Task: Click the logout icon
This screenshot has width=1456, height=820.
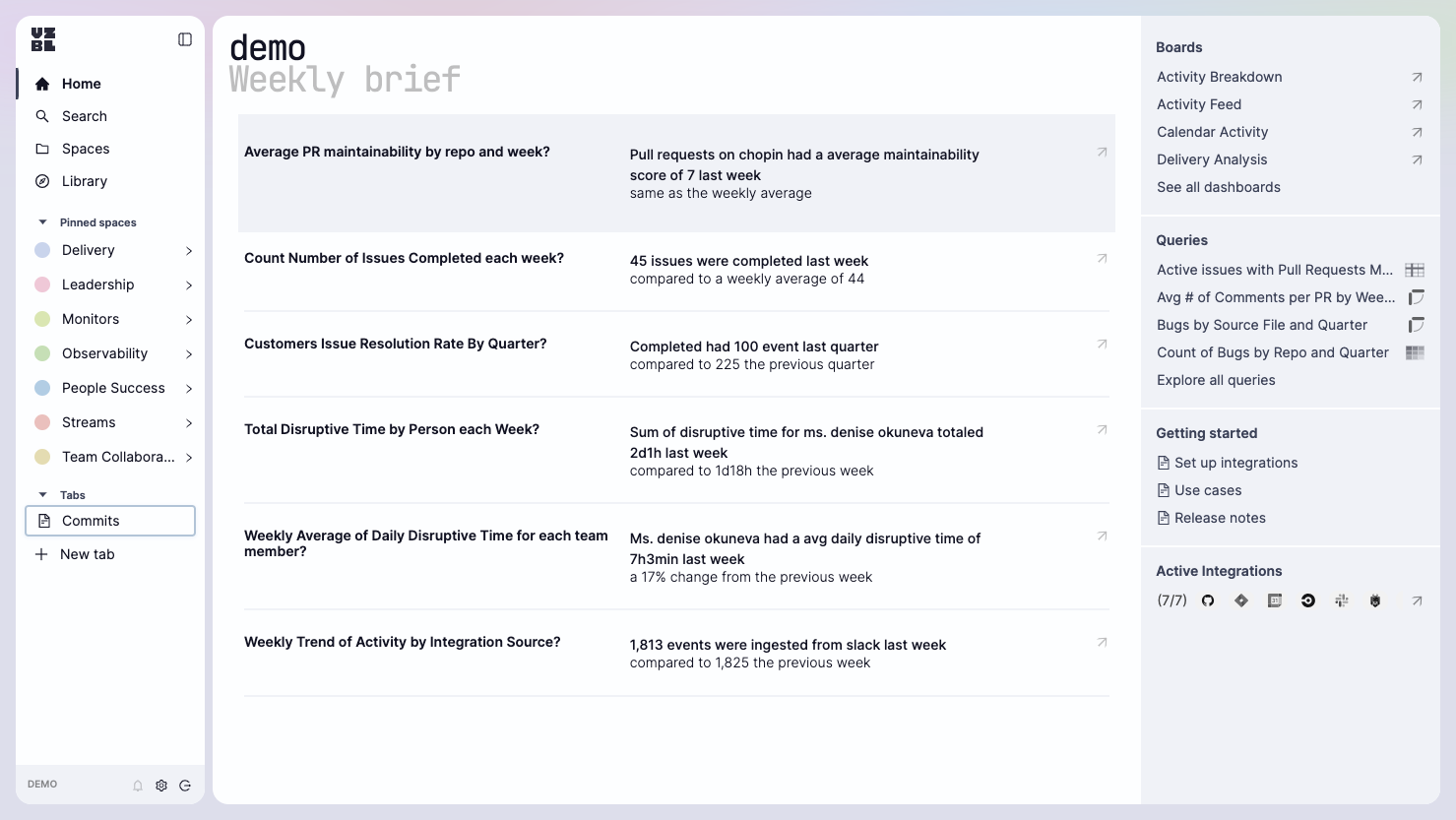Action: coord(185,786)
